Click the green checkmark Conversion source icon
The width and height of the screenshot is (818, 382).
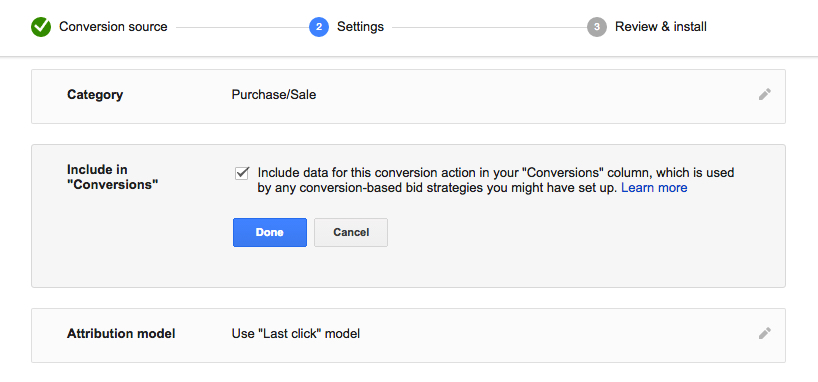[x=41, y=27]
